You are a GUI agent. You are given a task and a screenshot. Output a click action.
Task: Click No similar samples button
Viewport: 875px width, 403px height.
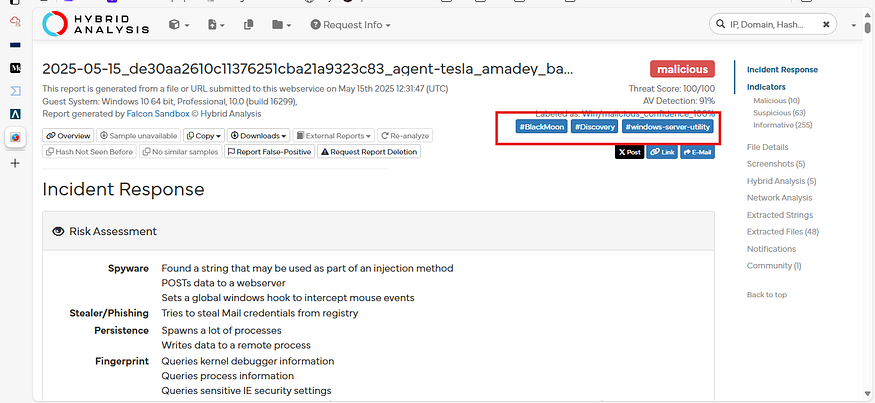point(180,152)
